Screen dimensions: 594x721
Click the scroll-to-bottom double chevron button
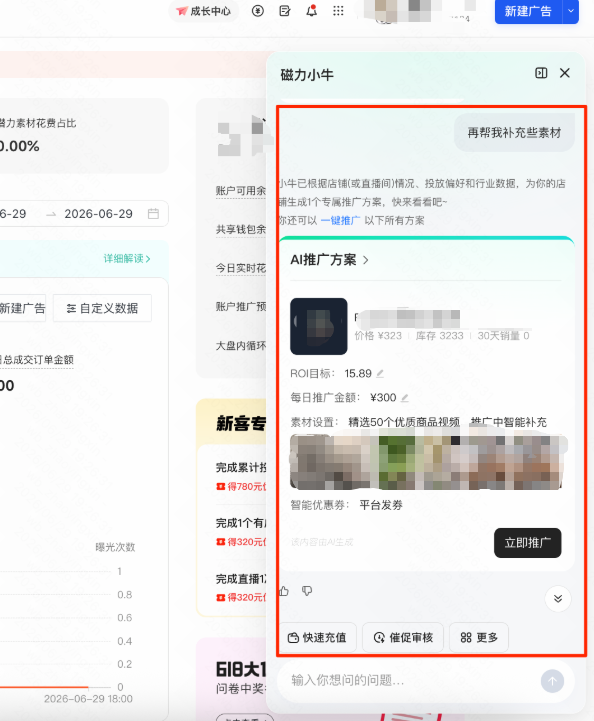click(x=558, y=599)
